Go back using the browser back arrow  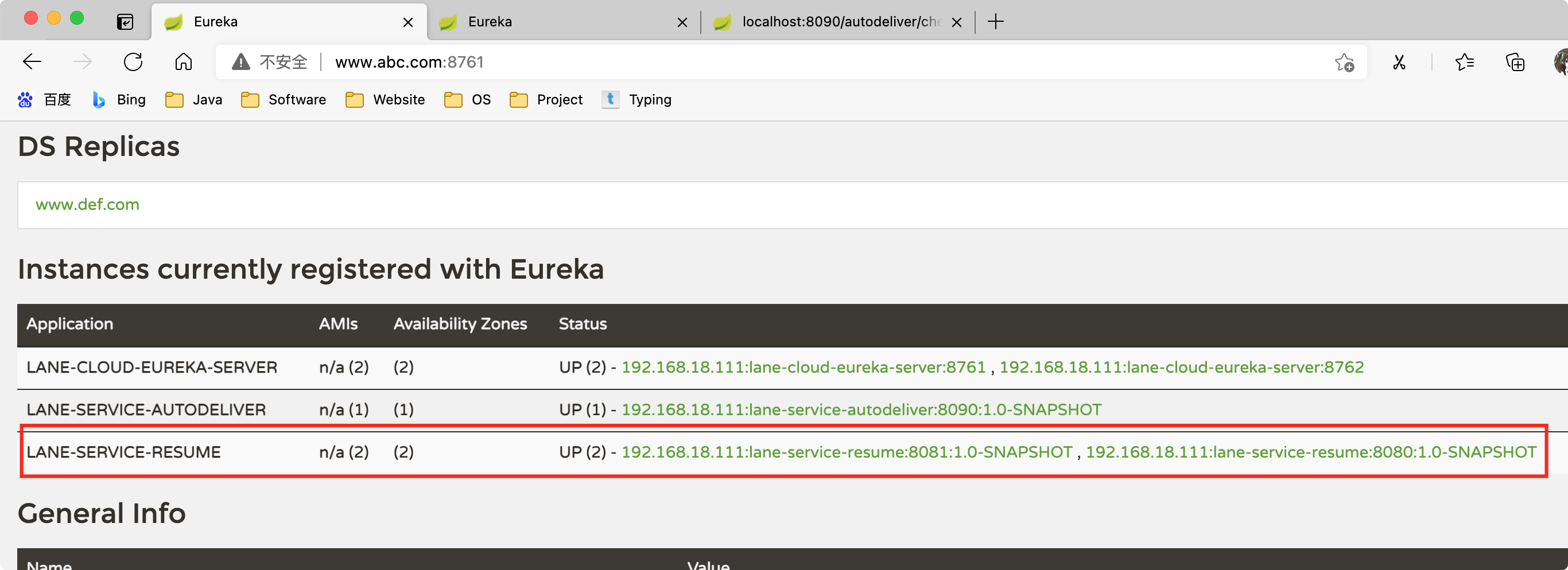pos(32,61)
